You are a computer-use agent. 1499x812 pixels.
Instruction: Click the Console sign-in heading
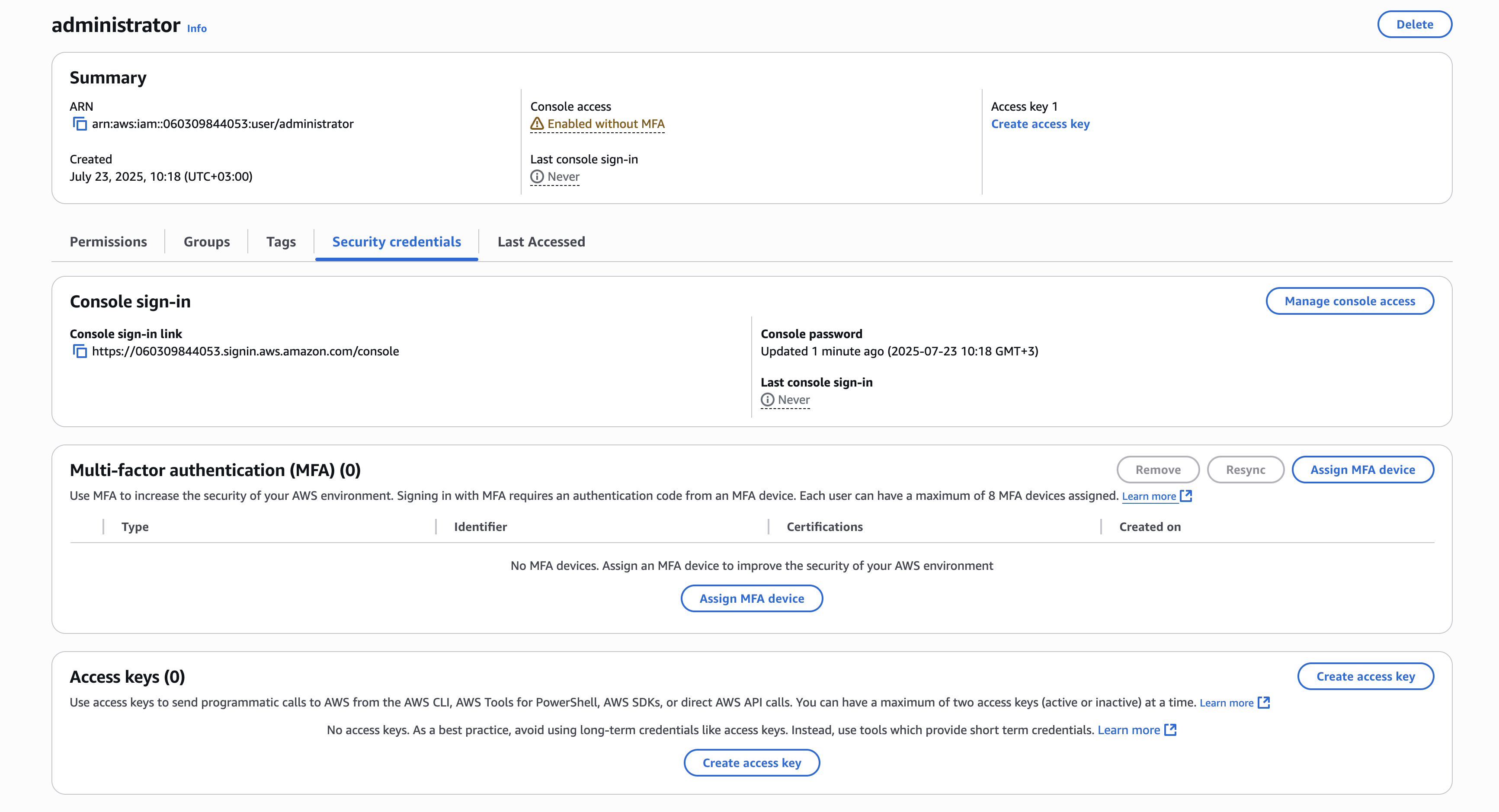click(130, 301)
